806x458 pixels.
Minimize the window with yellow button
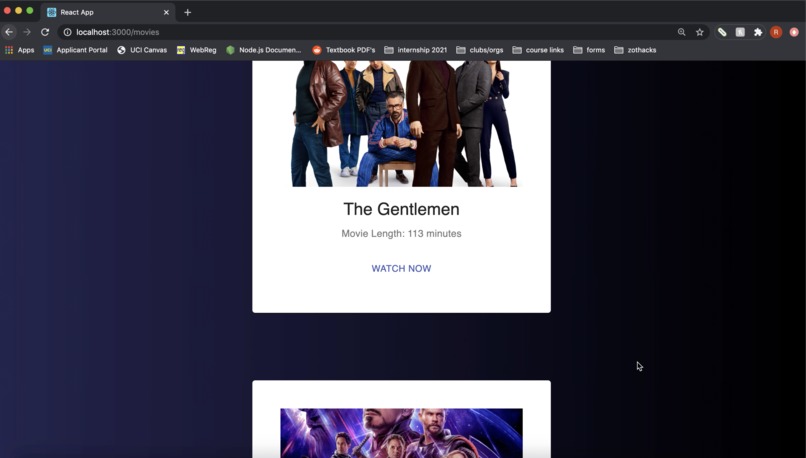pos(19,11)
